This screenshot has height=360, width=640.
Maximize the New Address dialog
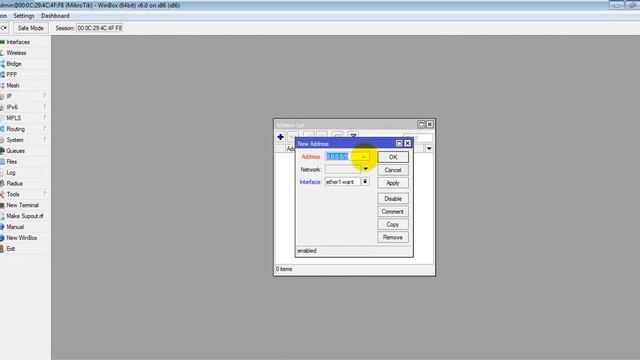click(x=399, y=143)
